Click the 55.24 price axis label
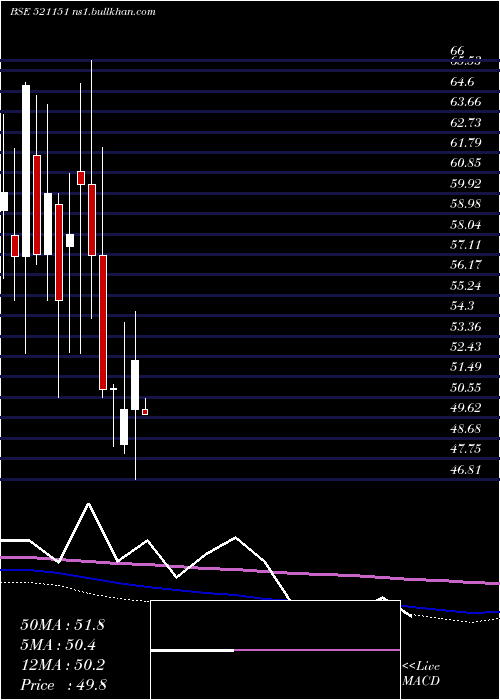The height and width of the screenshot is (700, 500). coord(466,285)
